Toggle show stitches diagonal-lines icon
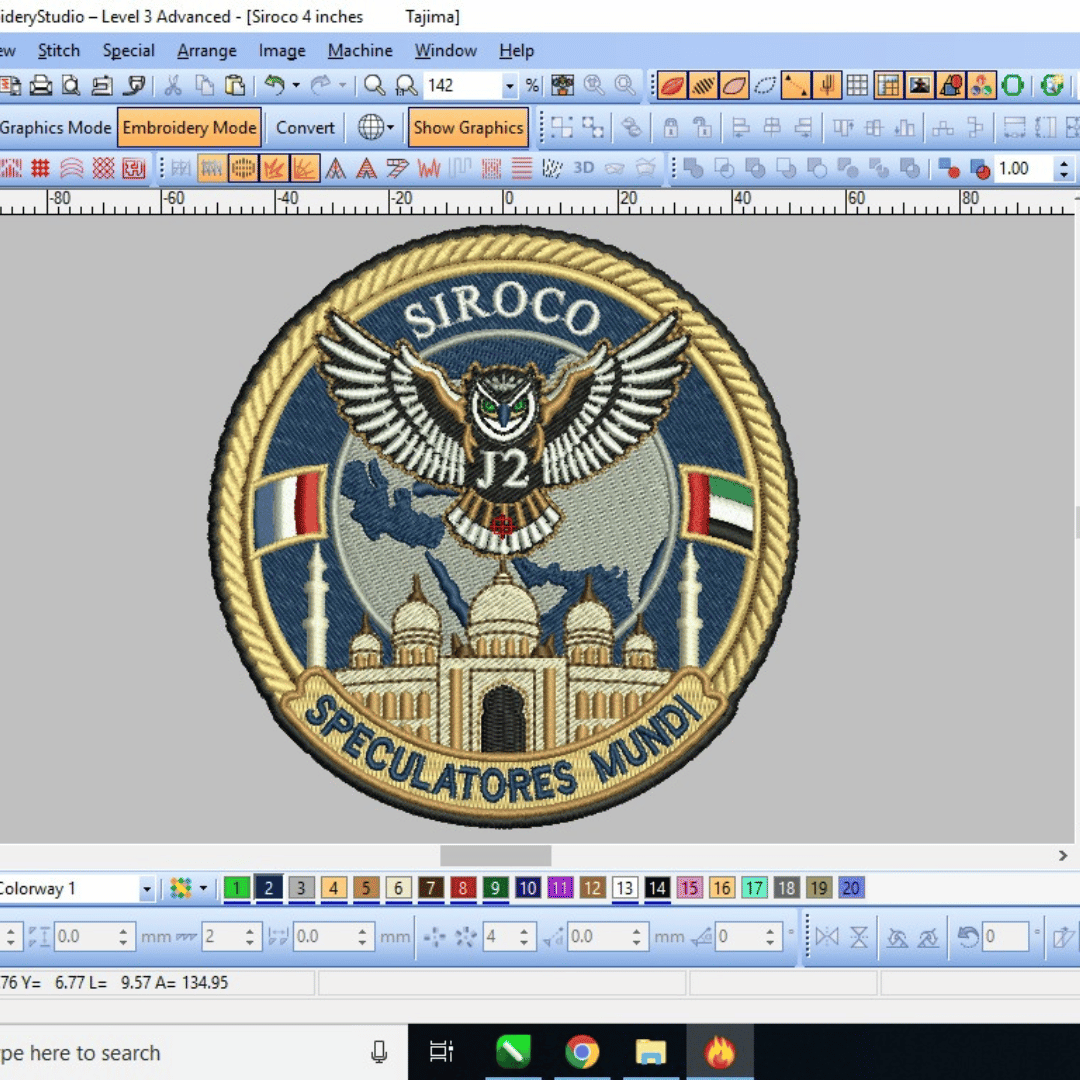Screen dimensions: 1080x1080 [x=703, y=85]
